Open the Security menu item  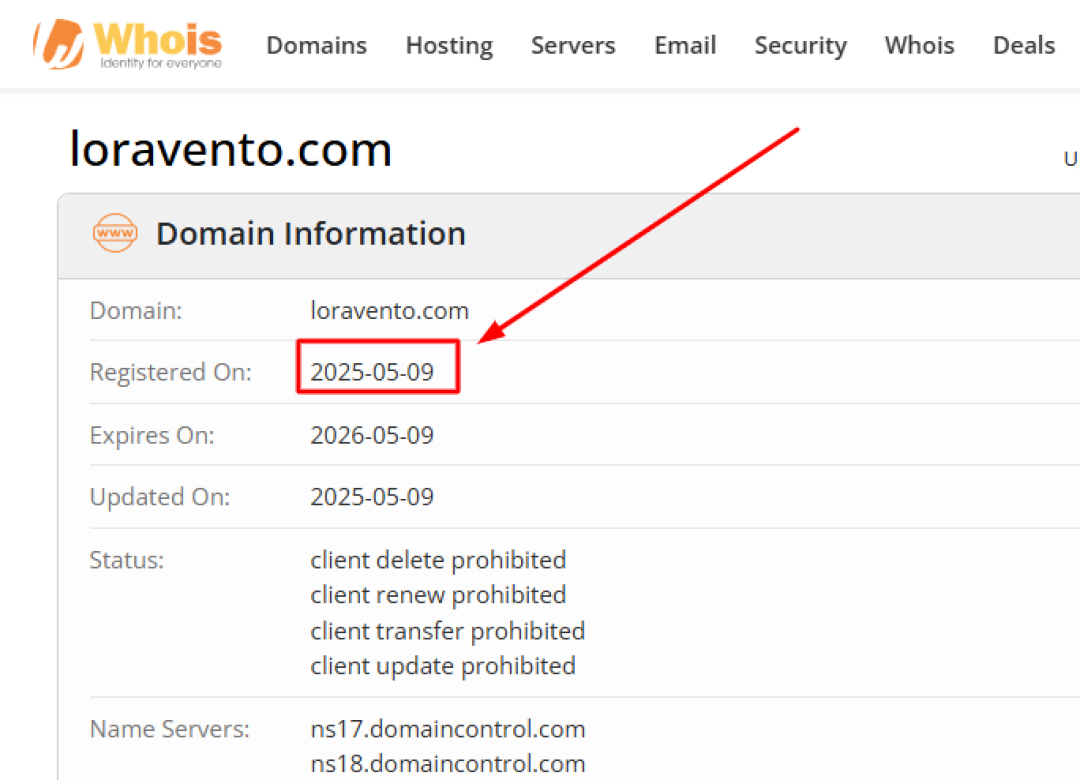tap(800, 46)
